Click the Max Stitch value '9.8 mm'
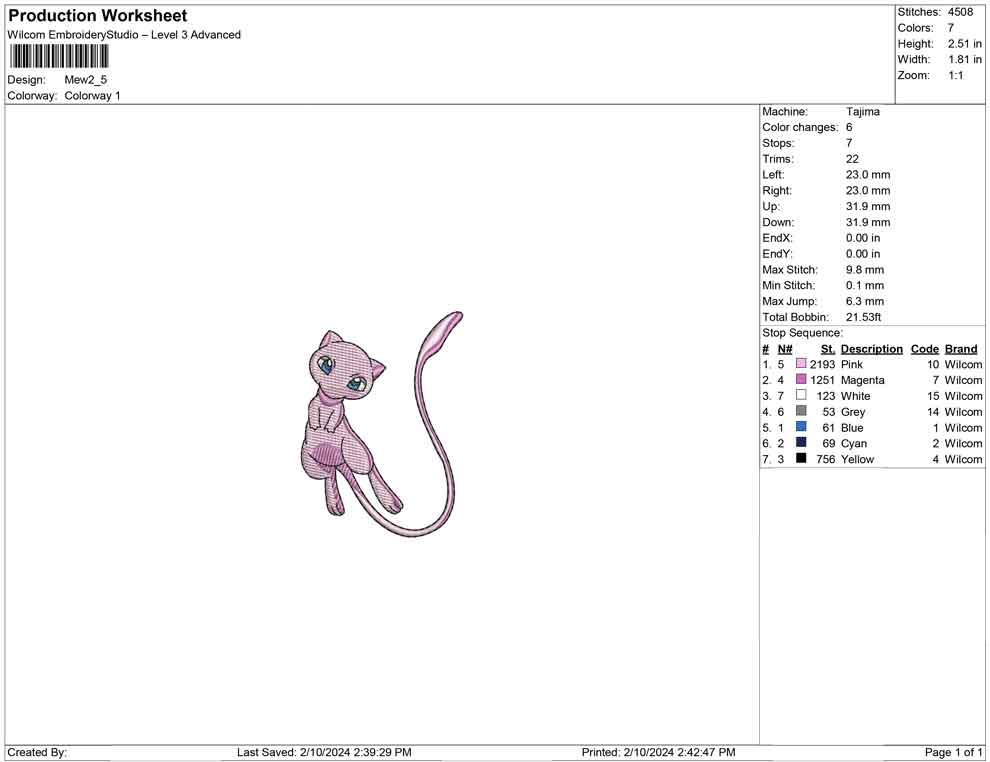The image size is (990, 762). [x=865, y=270]
